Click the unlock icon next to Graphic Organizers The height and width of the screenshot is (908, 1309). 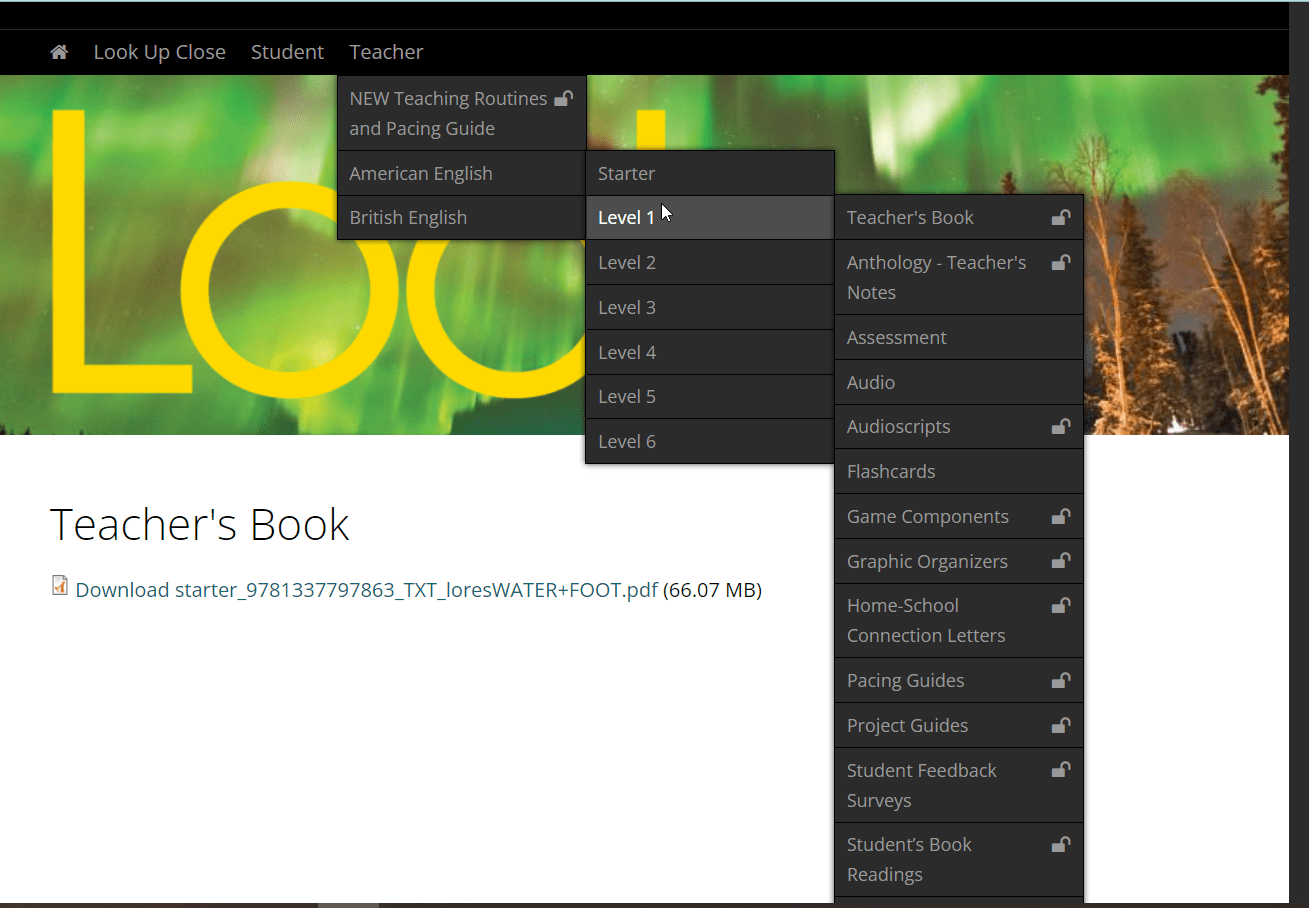coord(1060,561)
